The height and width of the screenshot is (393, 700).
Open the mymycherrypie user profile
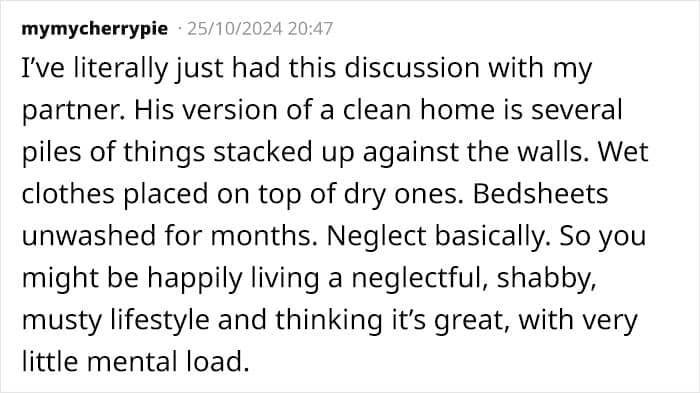tap(95, 29)
